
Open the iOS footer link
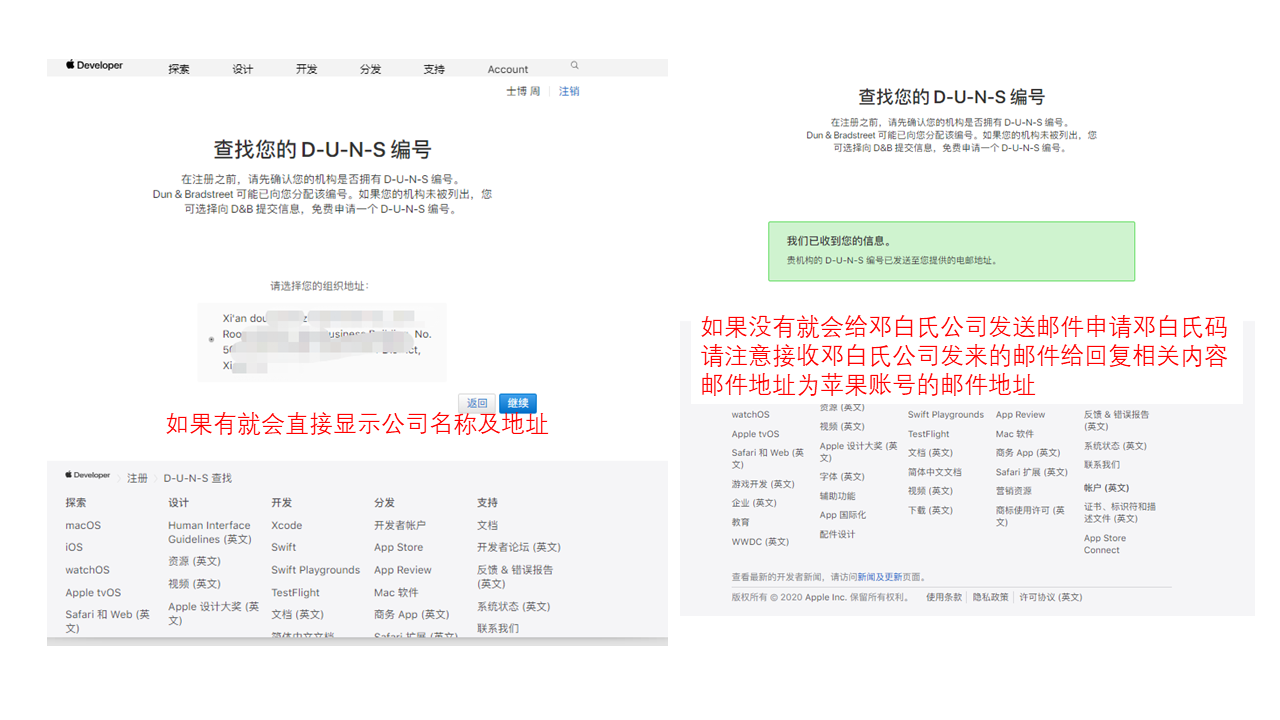74,547
